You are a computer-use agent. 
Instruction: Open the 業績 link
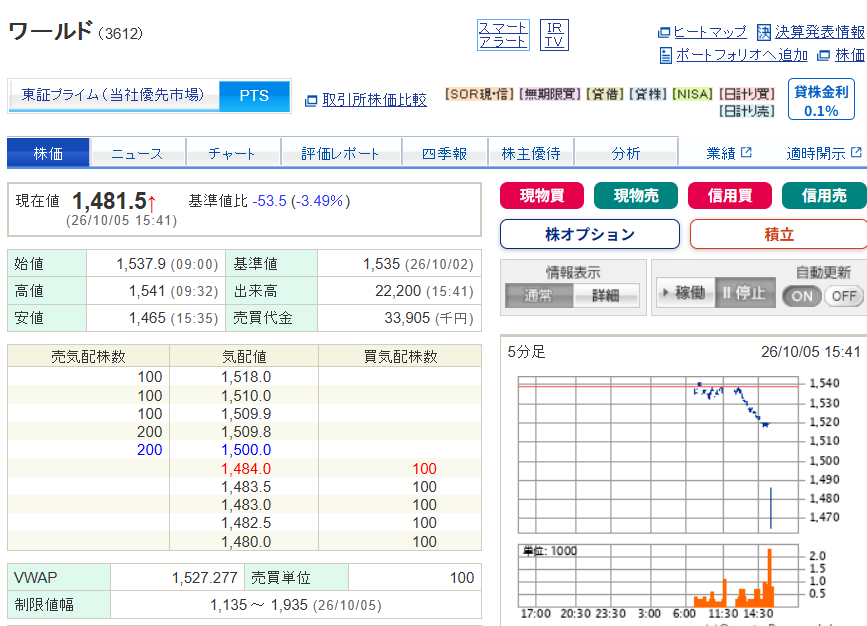point(721,153)
